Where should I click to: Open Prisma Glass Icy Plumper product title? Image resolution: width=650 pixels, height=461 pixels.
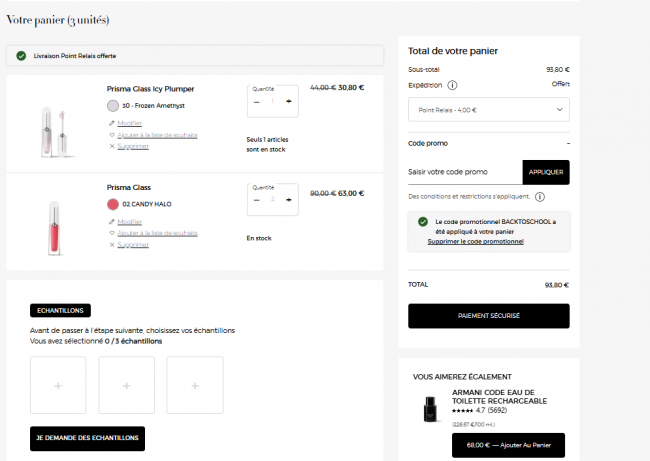(150, 89)
